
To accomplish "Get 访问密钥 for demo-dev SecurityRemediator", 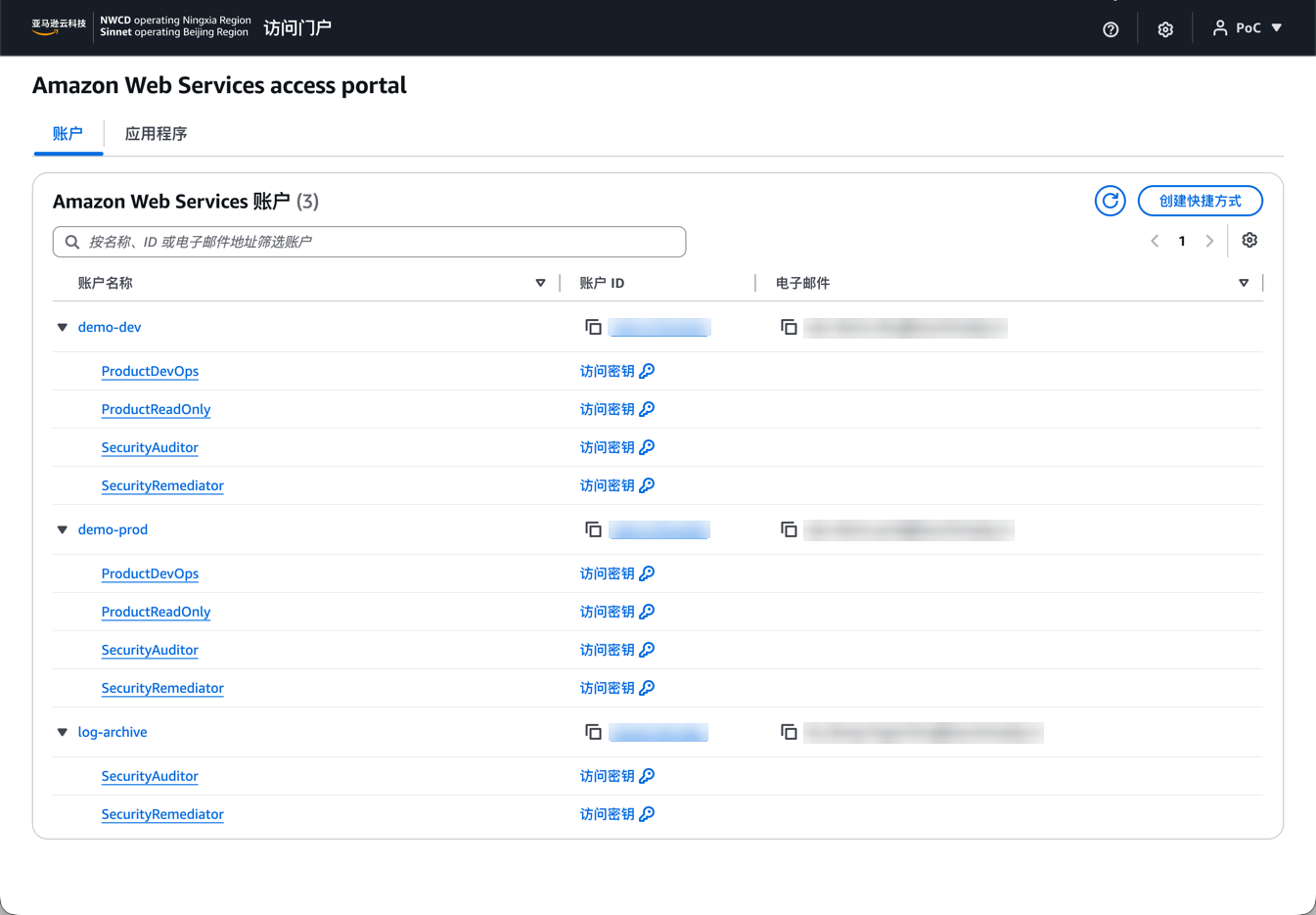I will pos(617,485).
